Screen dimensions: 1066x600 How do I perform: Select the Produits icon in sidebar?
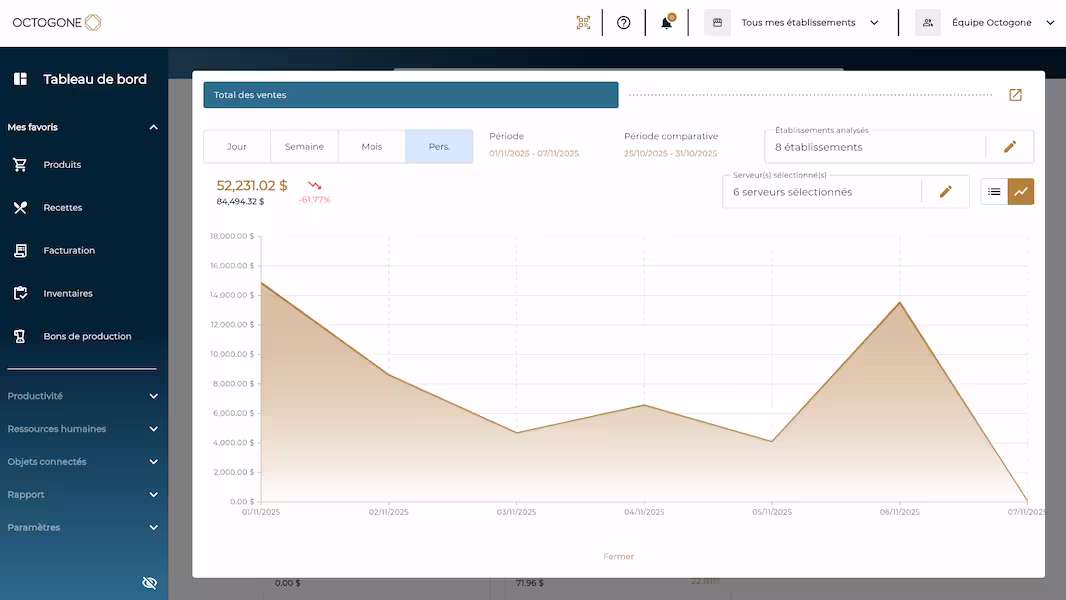point(18,164)
